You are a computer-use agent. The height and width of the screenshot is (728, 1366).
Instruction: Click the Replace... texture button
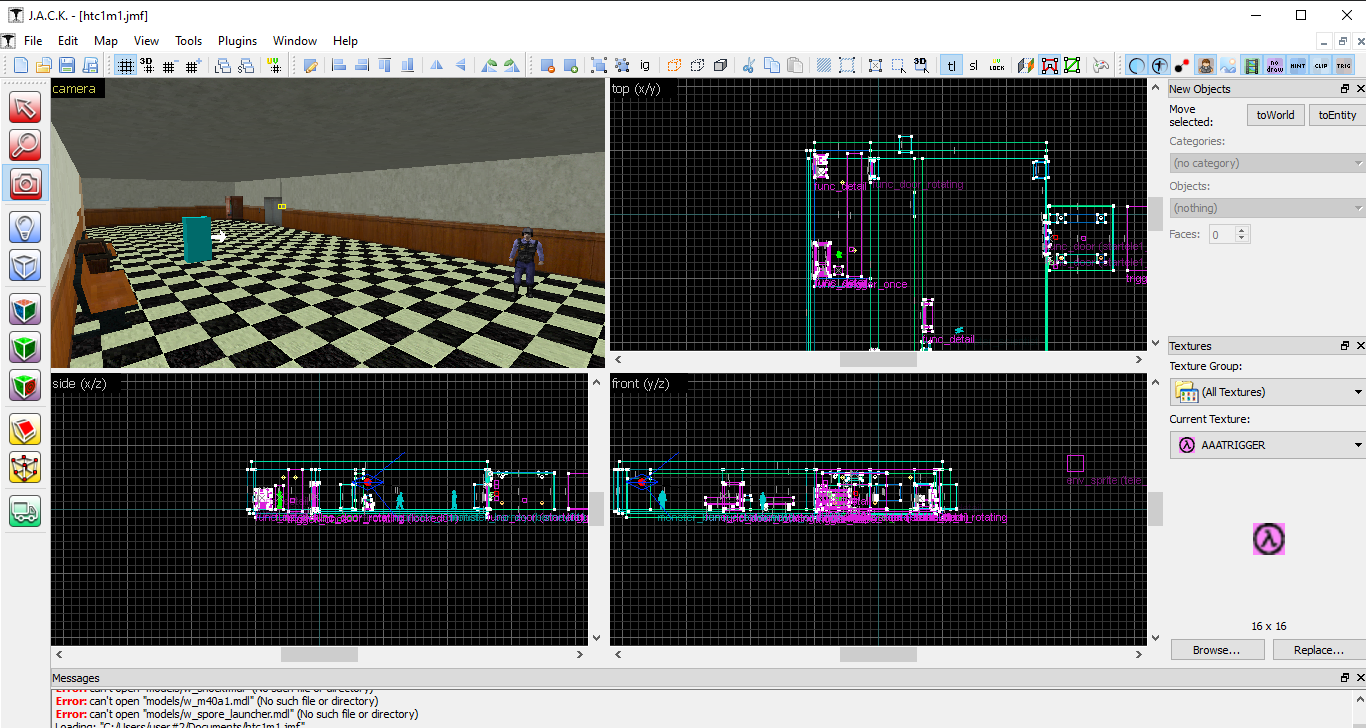[x=1318, y=650]
